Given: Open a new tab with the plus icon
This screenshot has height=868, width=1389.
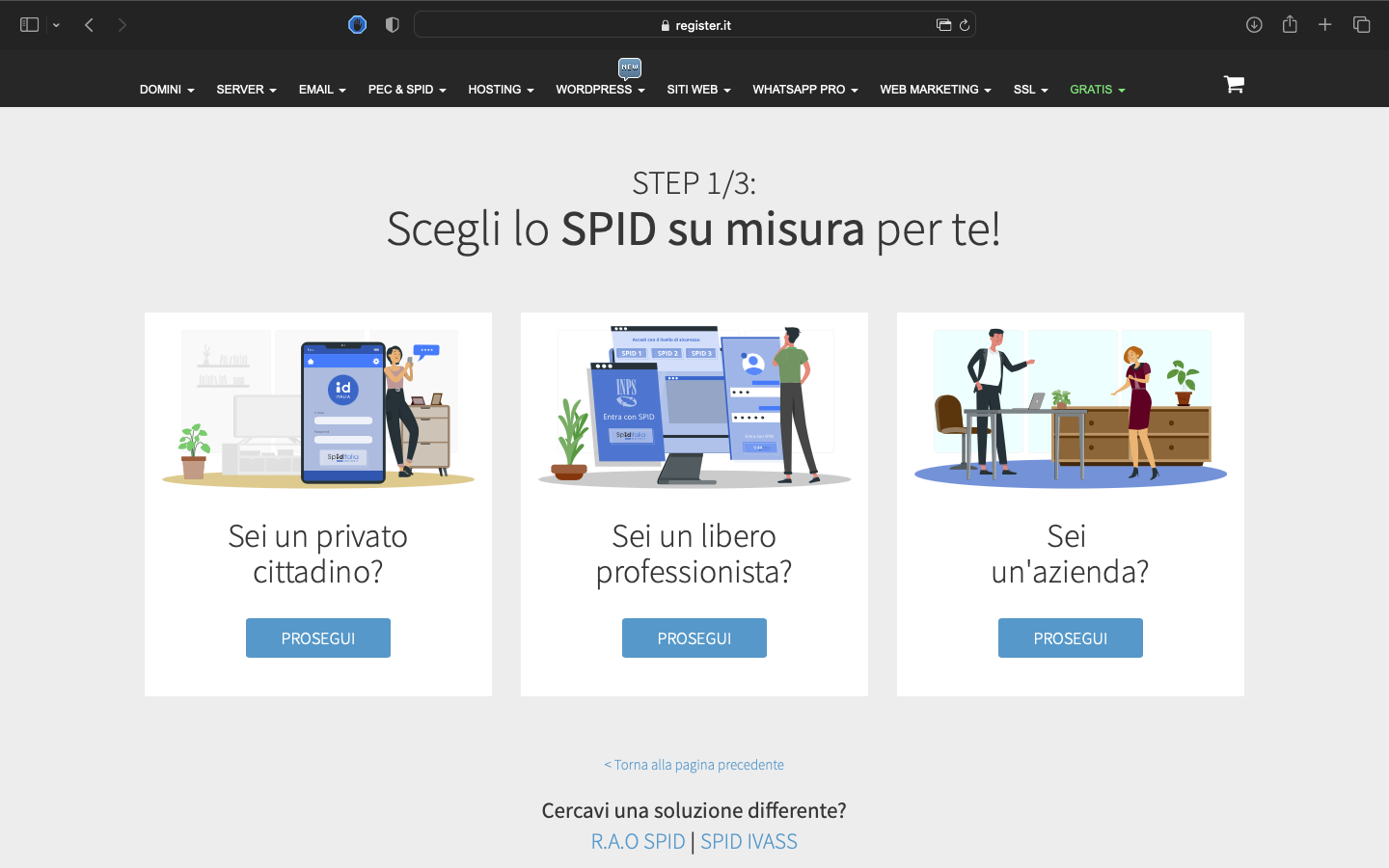Looking at the screenshot, I should tap(1325, 24).
